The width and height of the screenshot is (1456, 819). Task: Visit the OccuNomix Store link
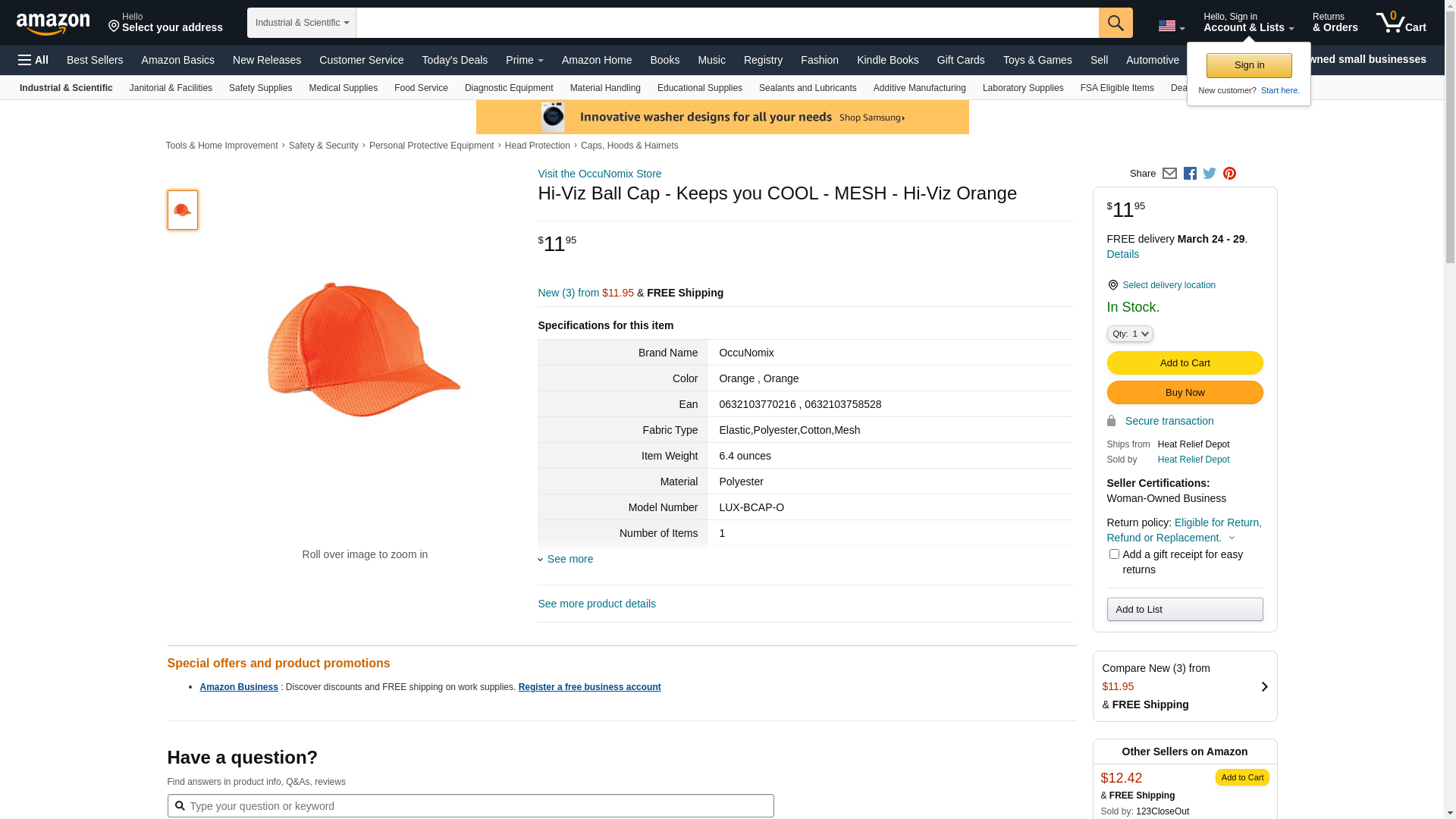point(599,174)
